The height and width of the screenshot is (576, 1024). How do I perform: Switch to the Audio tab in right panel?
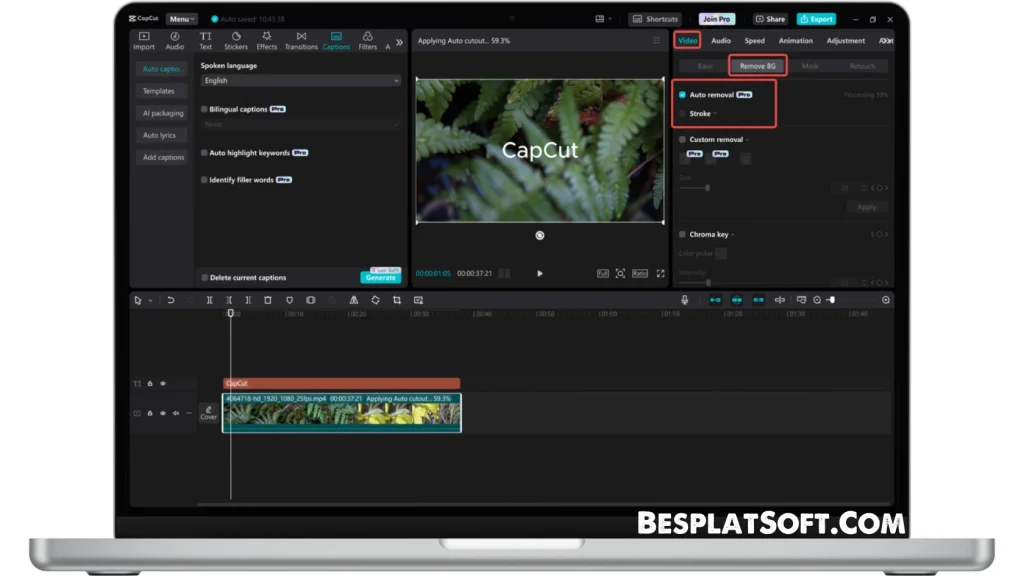click(720, 40)
